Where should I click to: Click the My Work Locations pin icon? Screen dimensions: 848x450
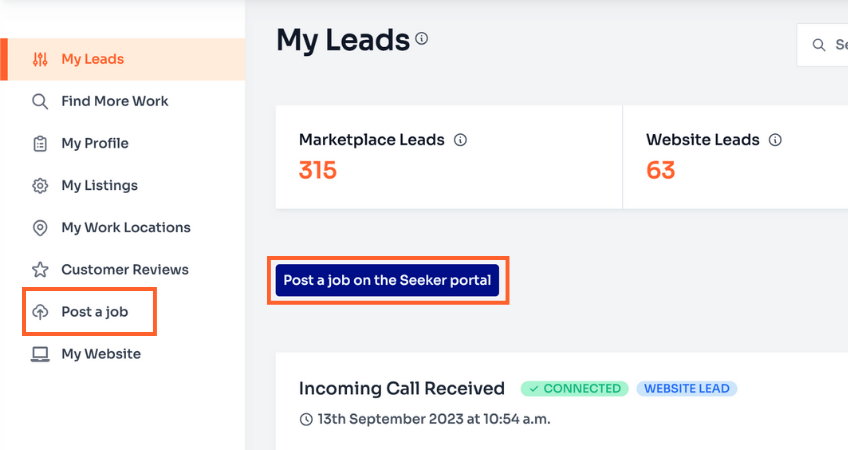point(40,227)
